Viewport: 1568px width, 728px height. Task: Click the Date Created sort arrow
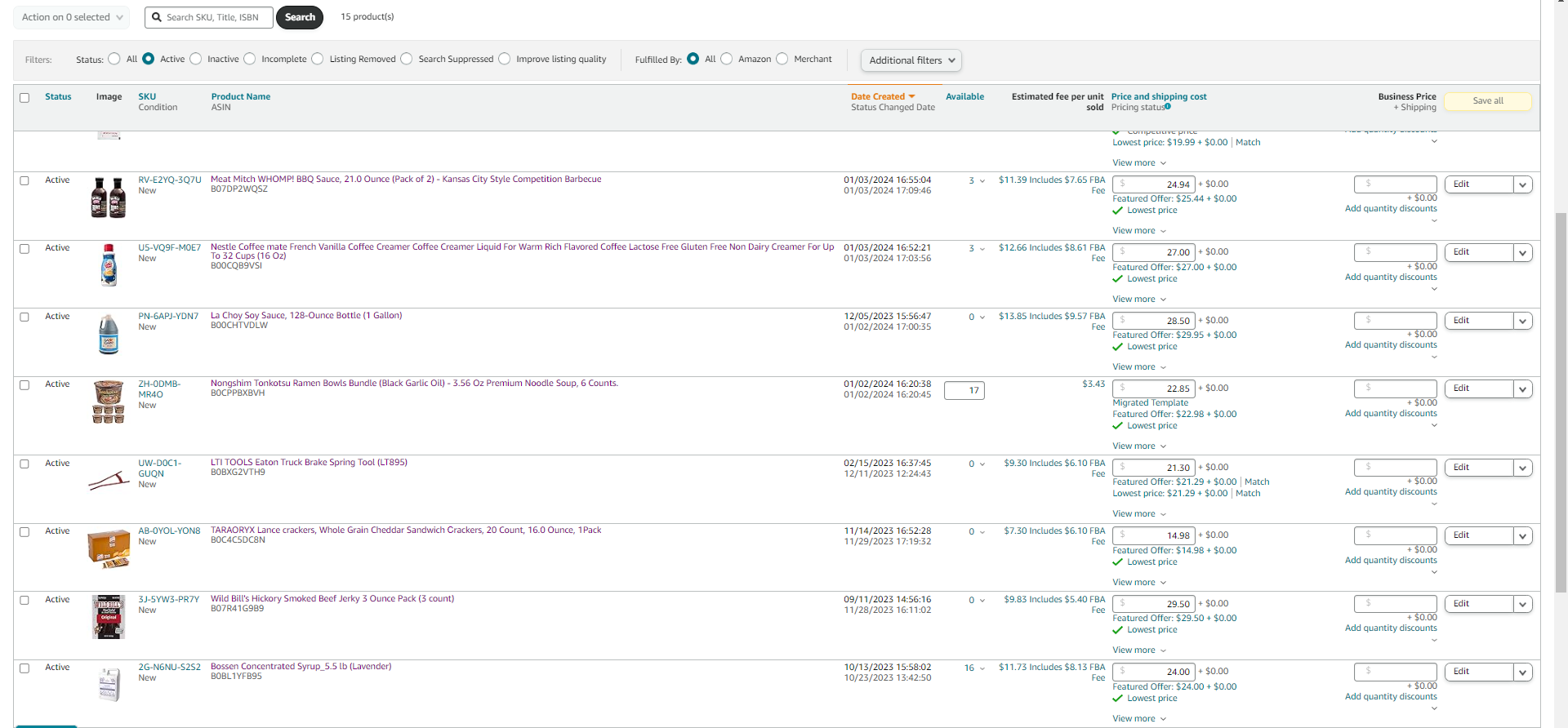click(911, 96)
